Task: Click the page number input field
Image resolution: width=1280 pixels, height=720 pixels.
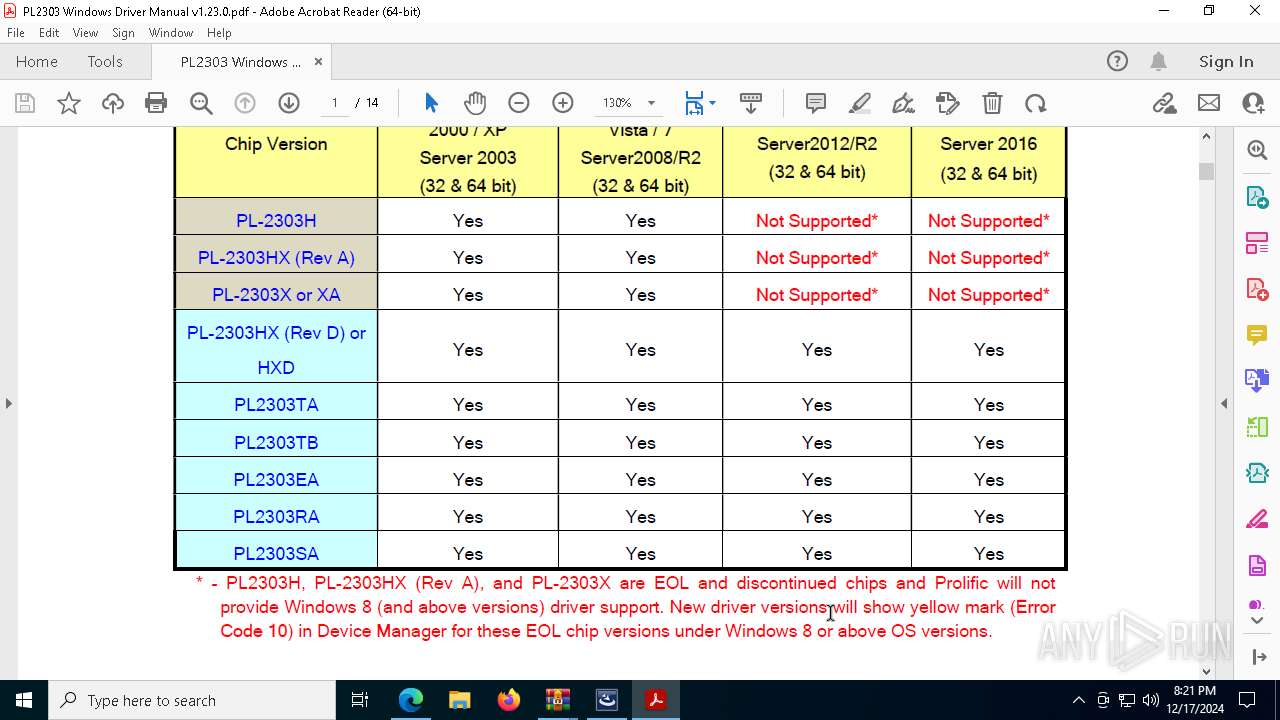Action: click(335, 103)
